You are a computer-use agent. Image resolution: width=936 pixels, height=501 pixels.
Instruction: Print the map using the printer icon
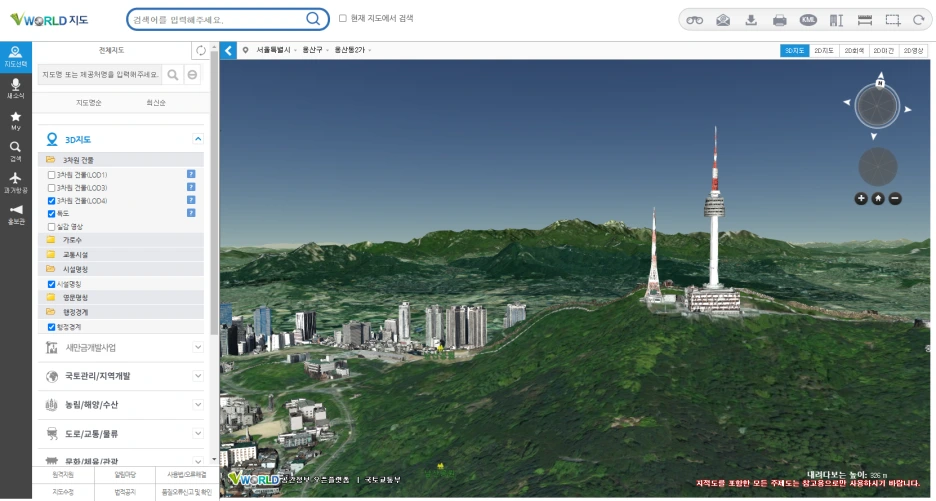780,20
